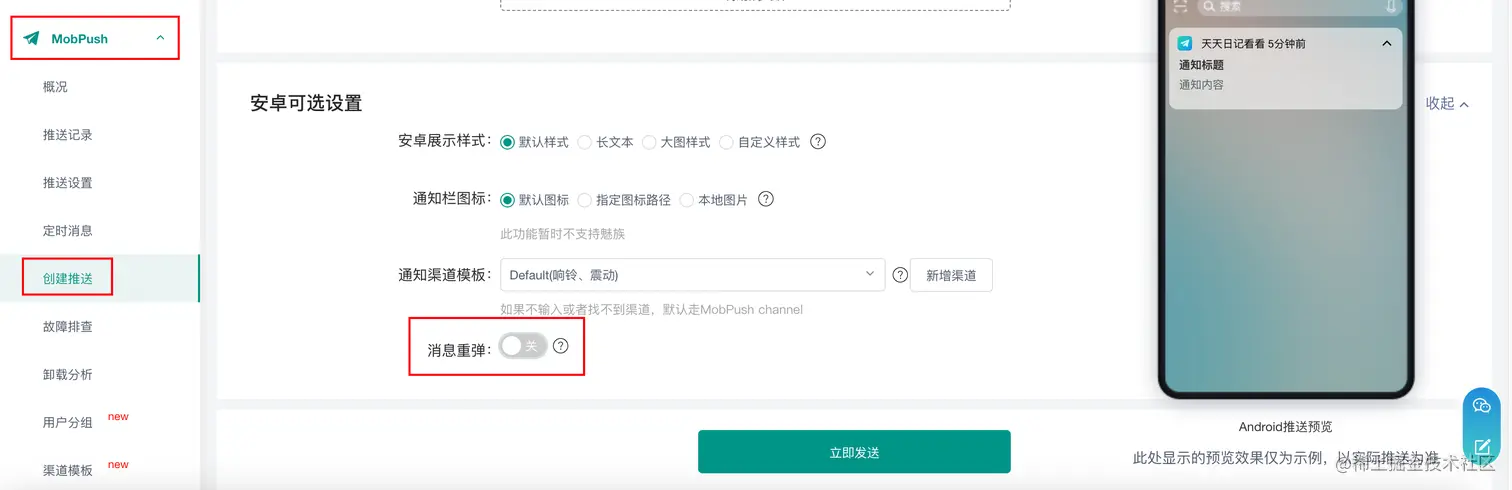This screenshot has height=490, width=1512.
Task: Click help icon beside channel template dropdown
Action: click(x=900, y=275)
